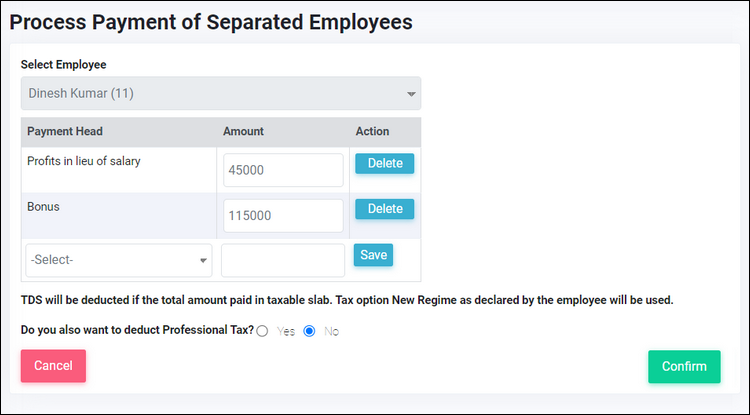Focus the 45000 amount field

(x=283, y=170)
